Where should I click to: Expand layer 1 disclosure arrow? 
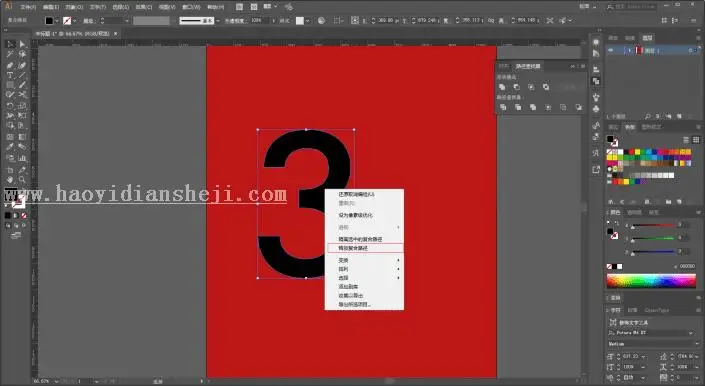point(629,51)
